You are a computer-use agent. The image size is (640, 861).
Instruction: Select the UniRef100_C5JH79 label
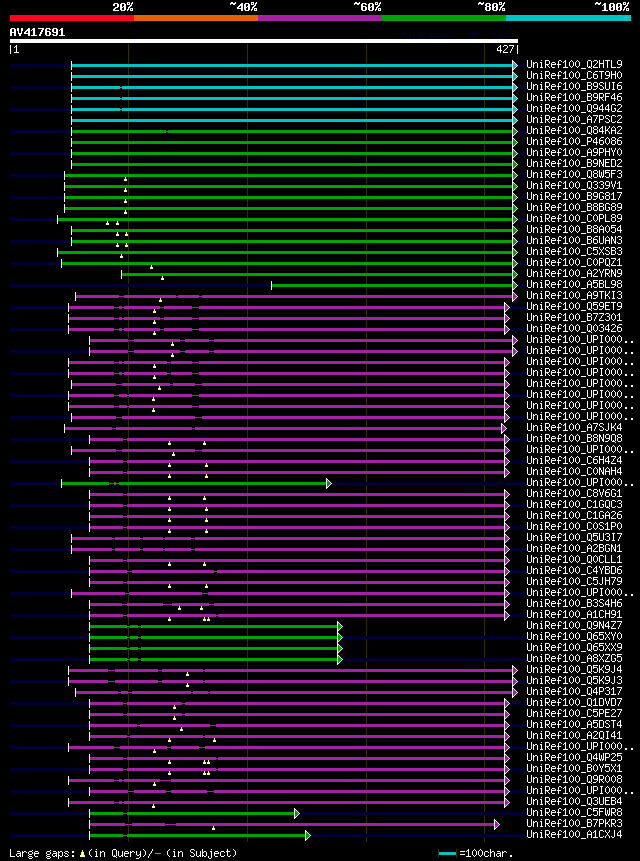click(574, 581)
